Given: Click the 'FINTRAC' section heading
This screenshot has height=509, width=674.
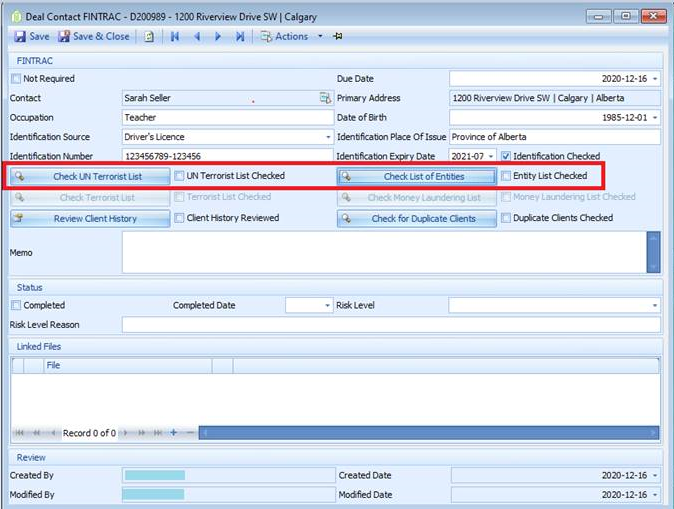Looking at the screenshot, I should click(x=34, y=61).
